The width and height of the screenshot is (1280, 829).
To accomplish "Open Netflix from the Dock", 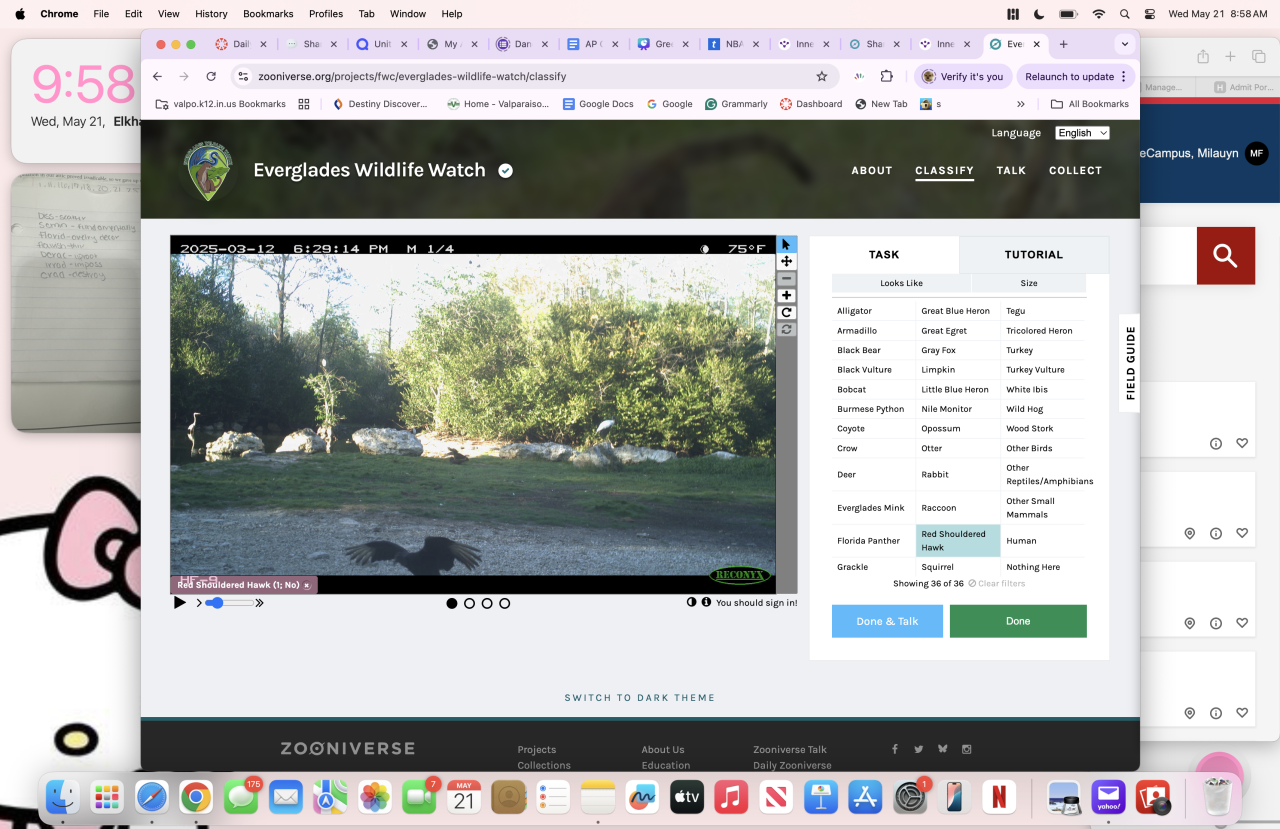I will [998, 797].
